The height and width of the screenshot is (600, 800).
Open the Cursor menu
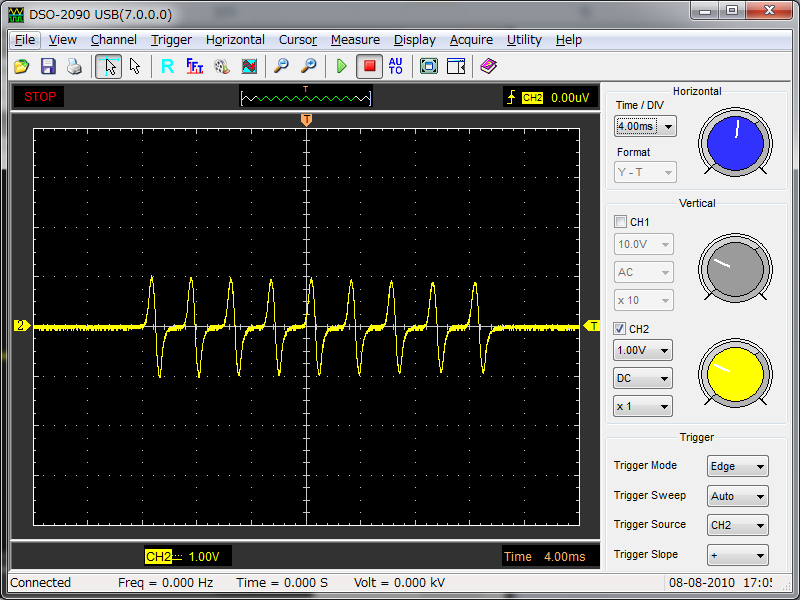(298, 40)
